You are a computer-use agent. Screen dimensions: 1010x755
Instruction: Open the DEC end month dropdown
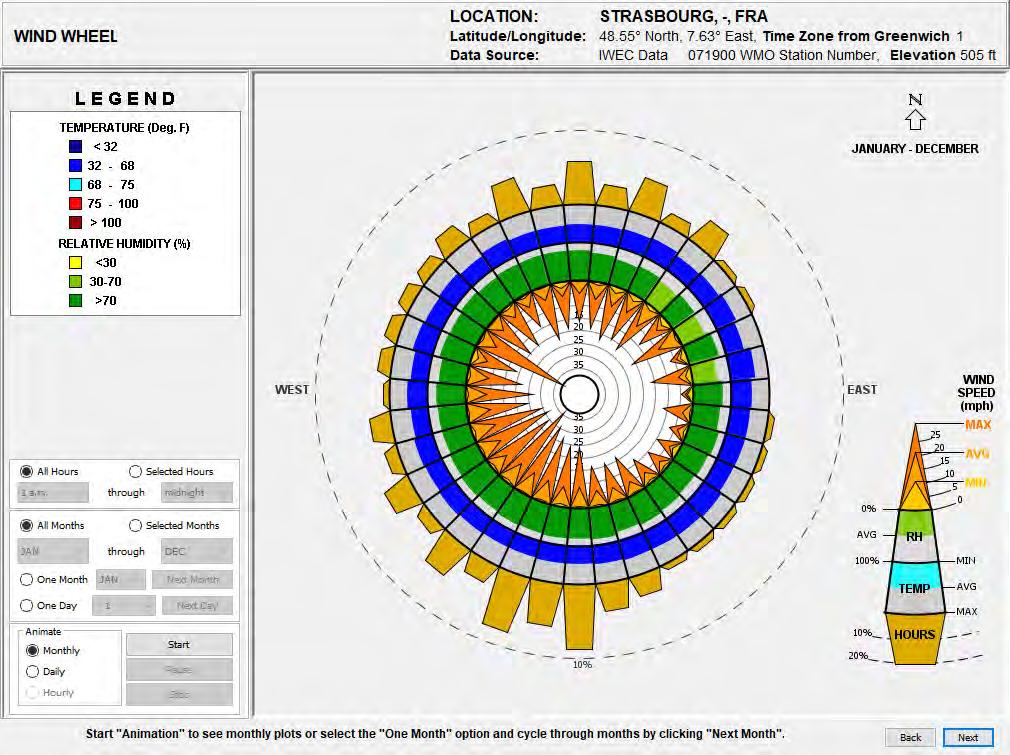coord(196,551)
